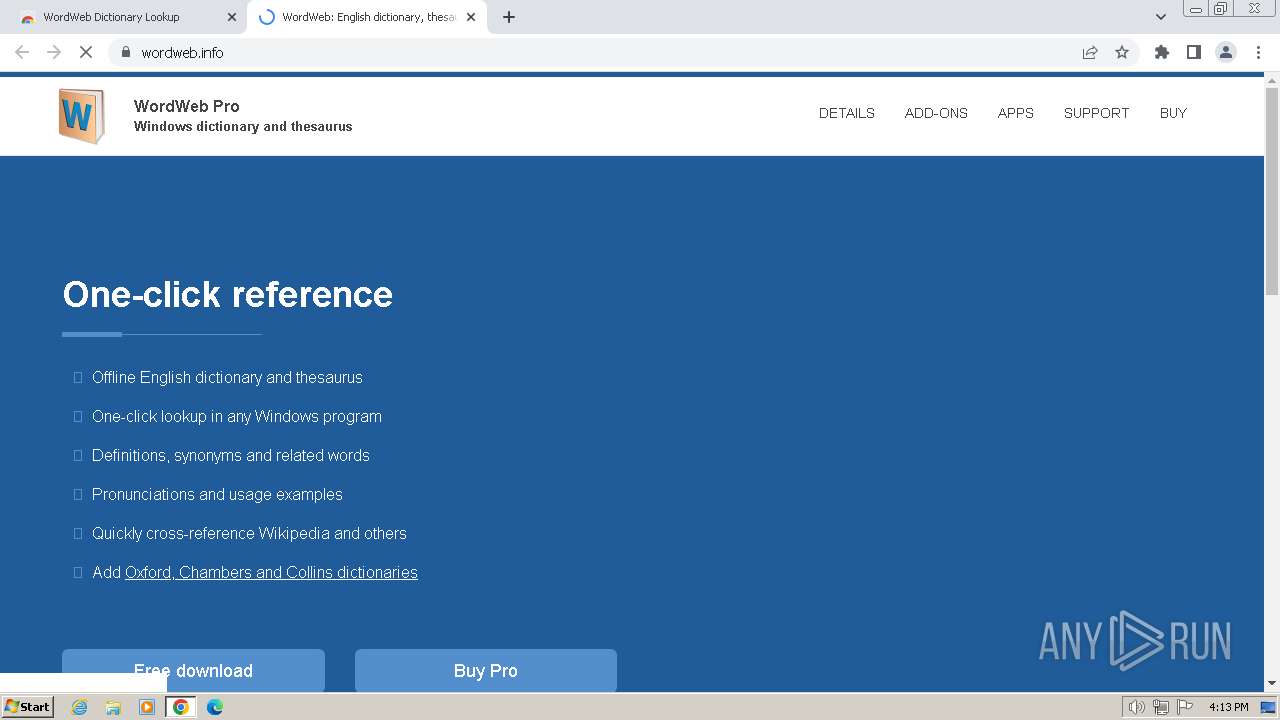1280x720 pixels.
Task: Follow Oxford, Chambers and Collins dictionaries link
Action: point(271,572)
